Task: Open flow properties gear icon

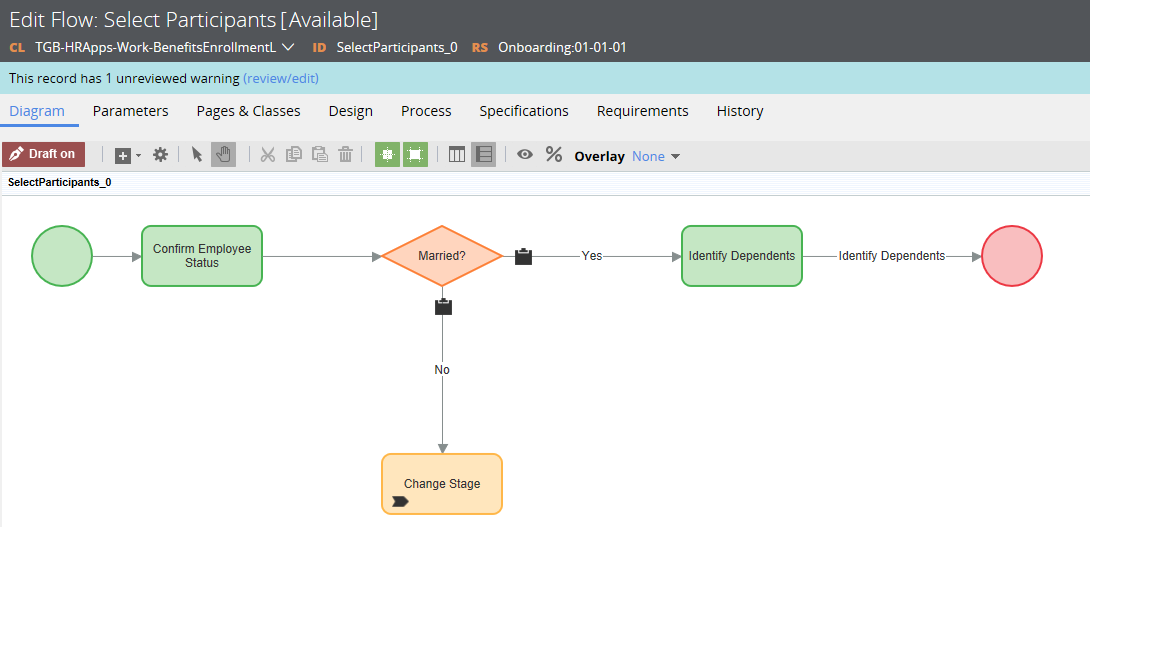Action: point(160,155)
